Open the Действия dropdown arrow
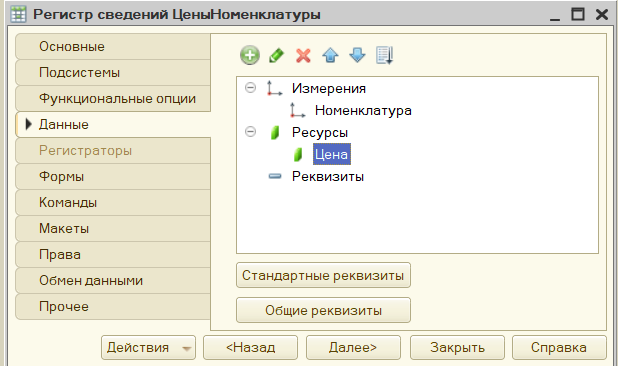The height and width of the screenshot is (366, 618). [x=186, y=348]
